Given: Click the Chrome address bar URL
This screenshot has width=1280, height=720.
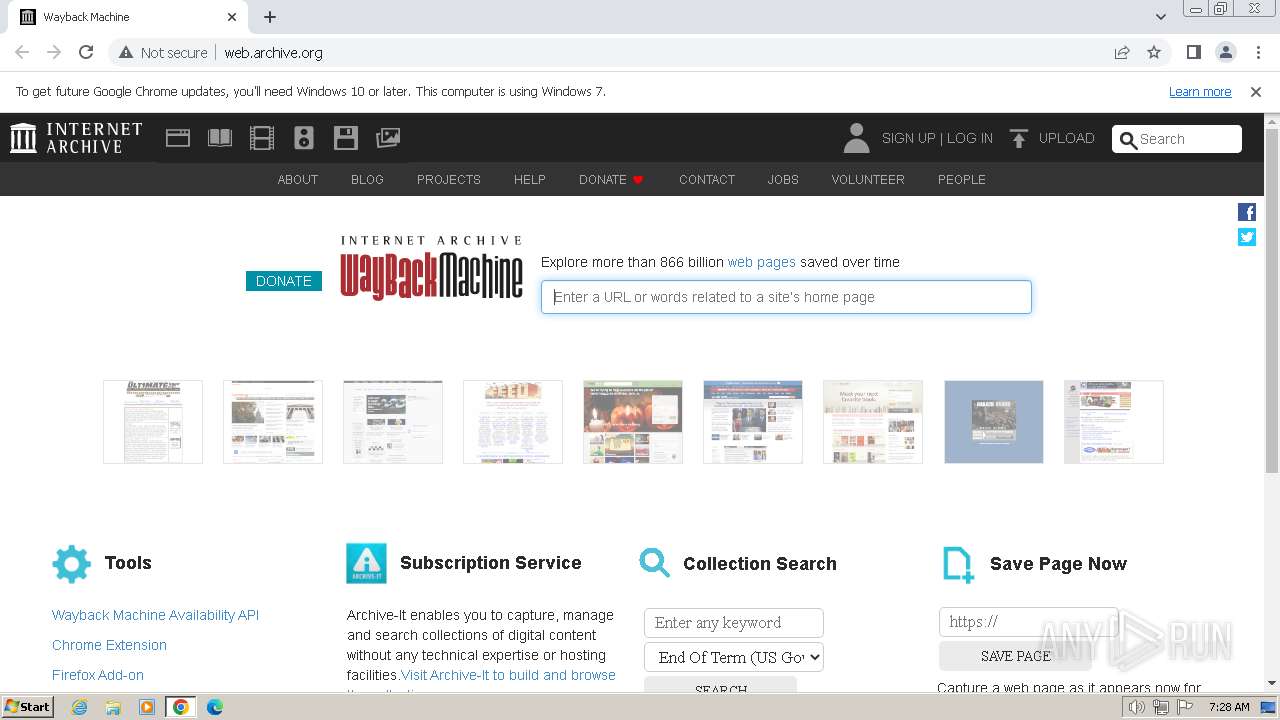Looking at the screenshot, I should coord(273,52).
